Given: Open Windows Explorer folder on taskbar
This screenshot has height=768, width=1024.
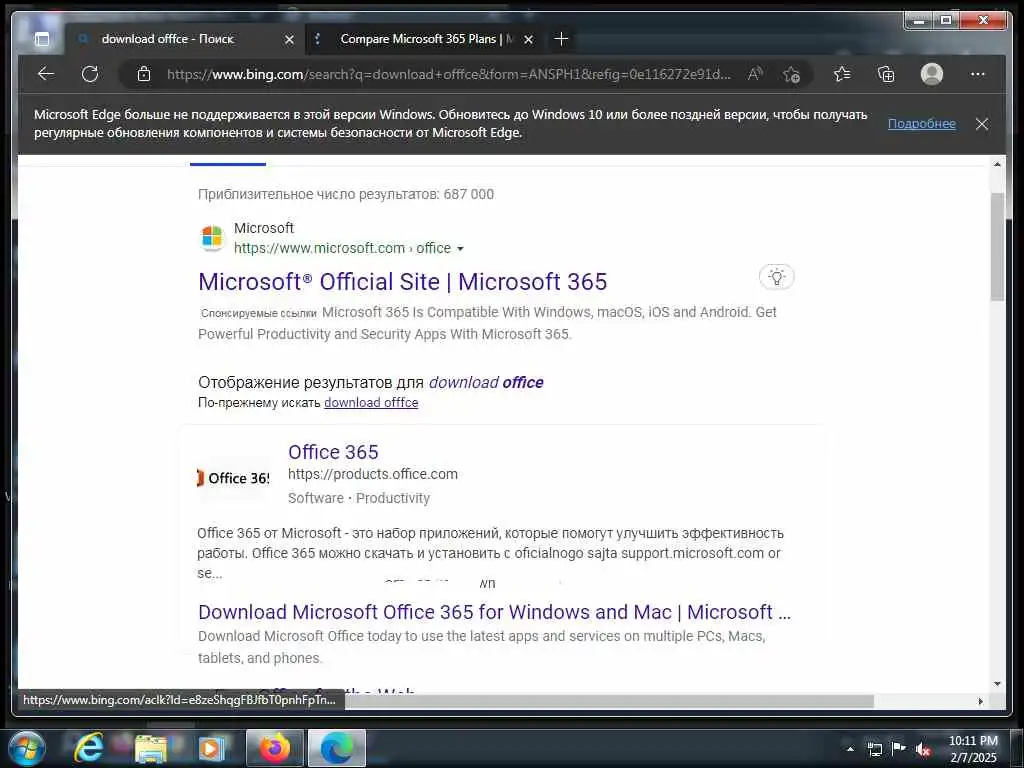Looking at the screenshot, I should pos(150,748).
